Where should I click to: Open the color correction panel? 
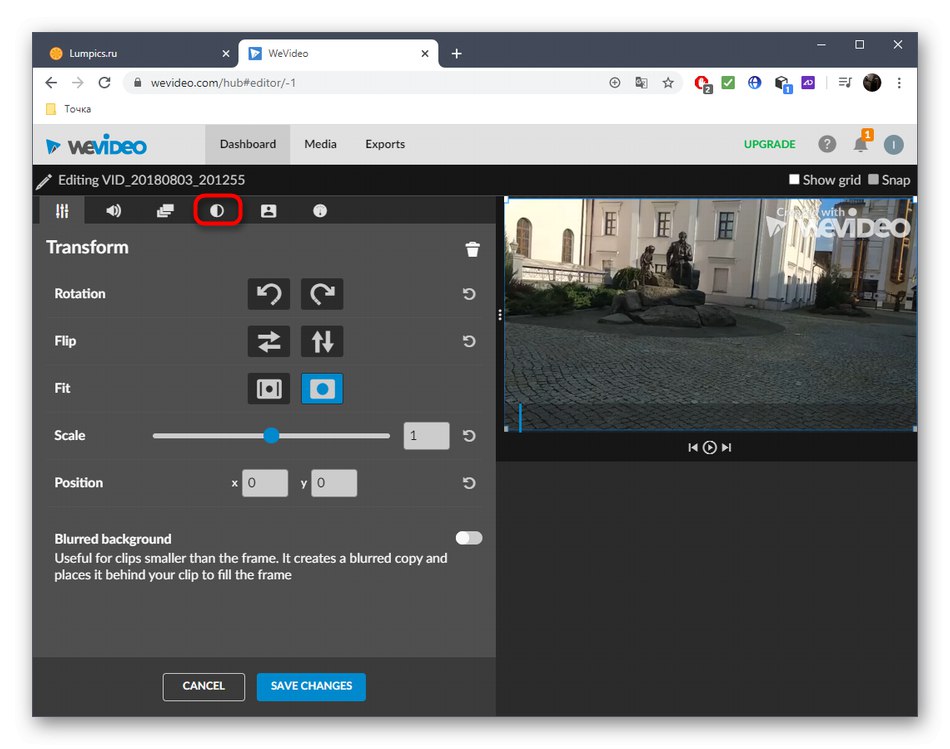pyautogui.click(x=217, y=210)
